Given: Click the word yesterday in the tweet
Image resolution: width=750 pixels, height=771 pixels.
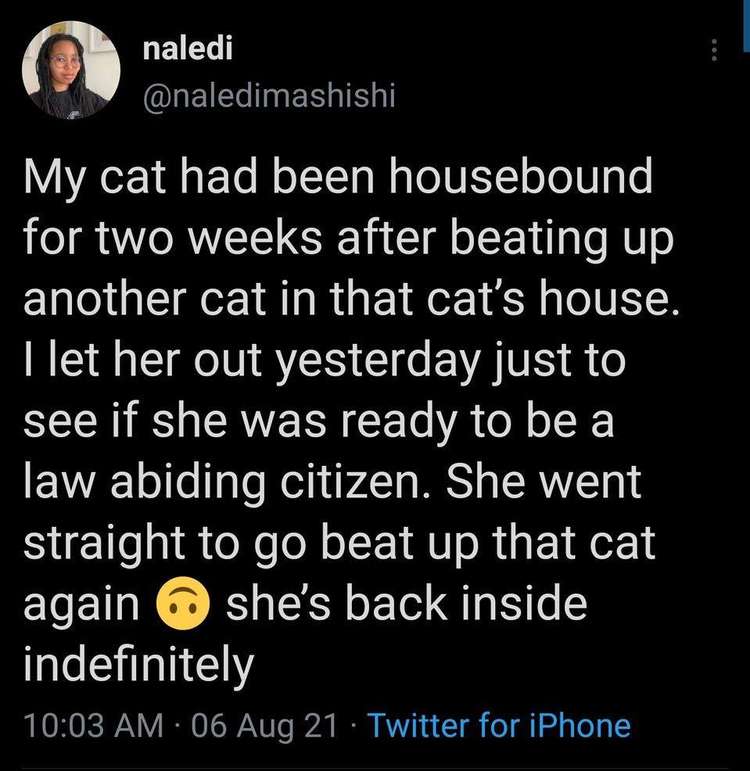Looking at the screenshot, I should (x=377, y=360).
